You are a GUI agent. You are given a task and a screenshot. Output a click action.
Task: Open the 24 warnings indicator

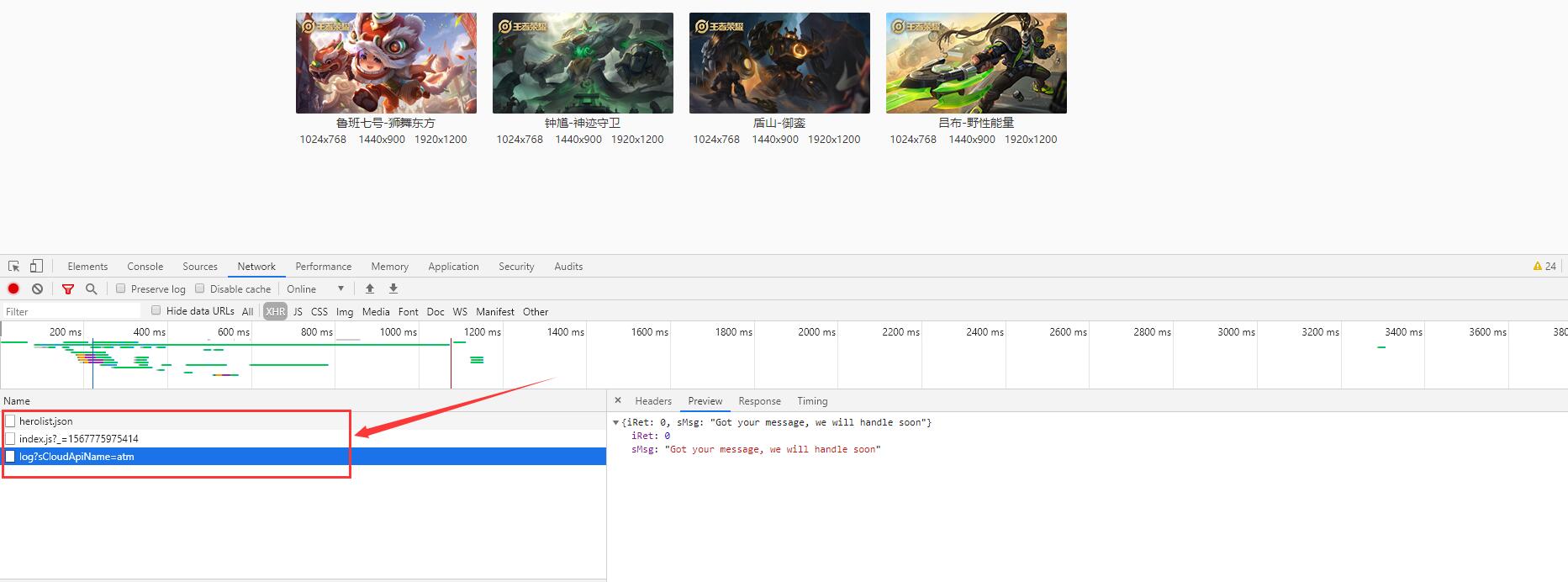(1544, 266)
